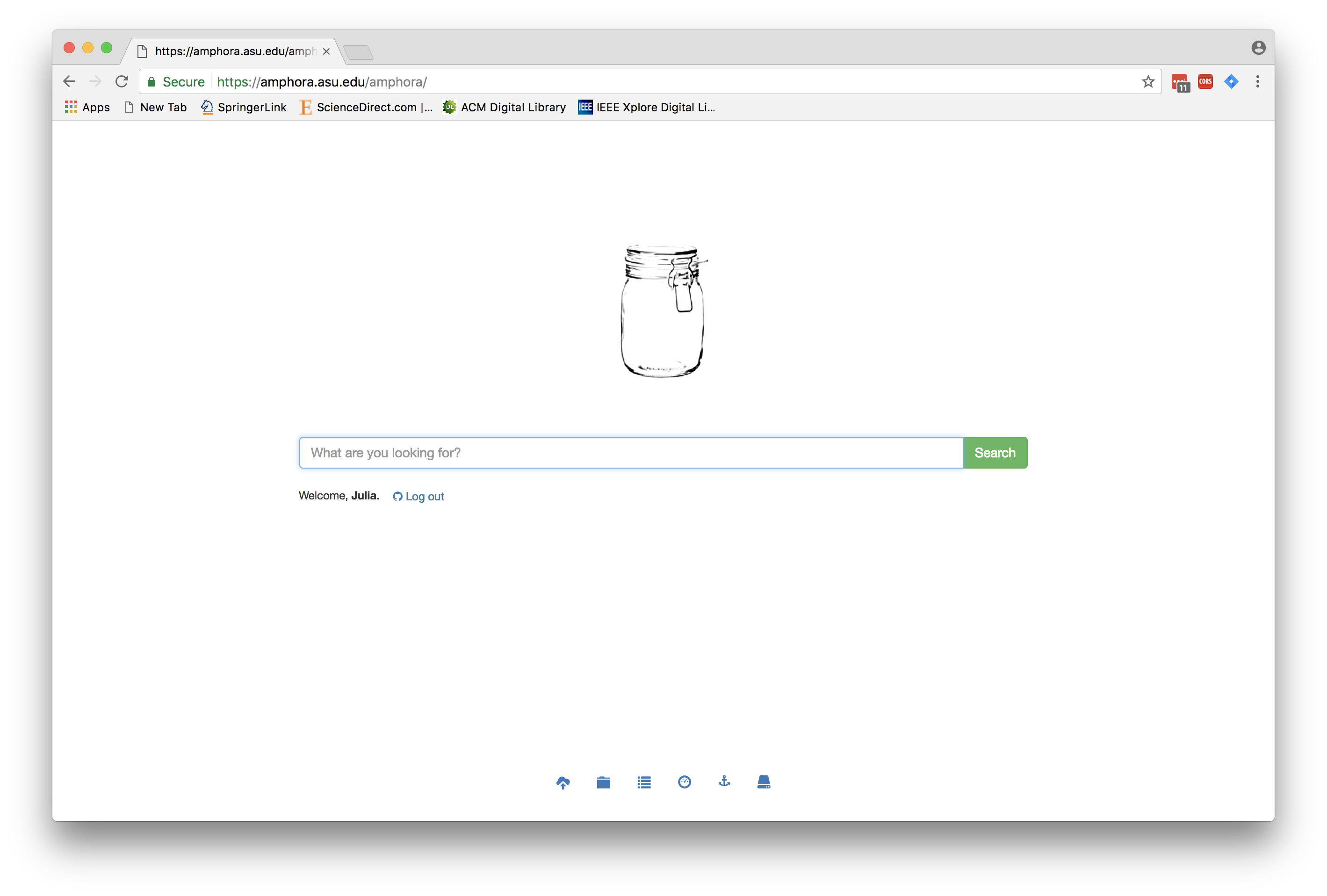
Task: Open the Chrome profile avatar icon
Action: coord(1258,47)
